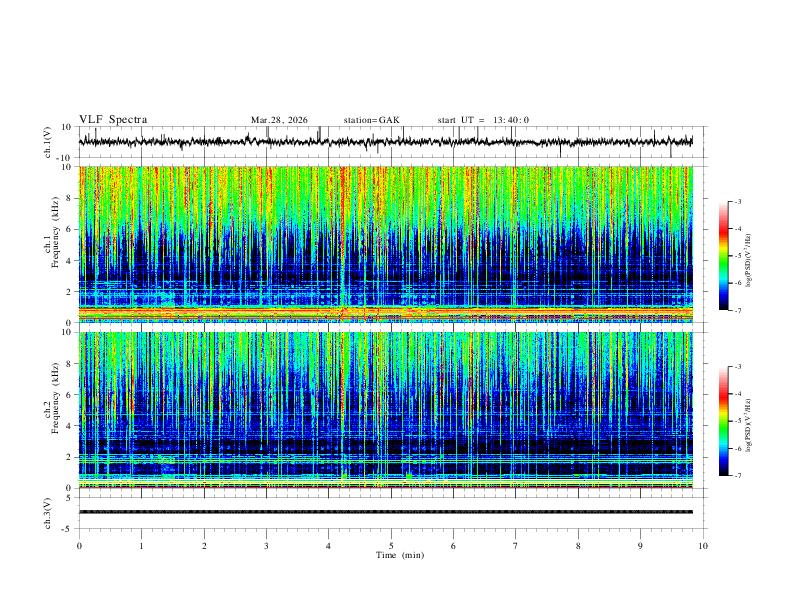Click time axis tick label "7"
This screenshot has width=792, height=612.
(516, 546)
